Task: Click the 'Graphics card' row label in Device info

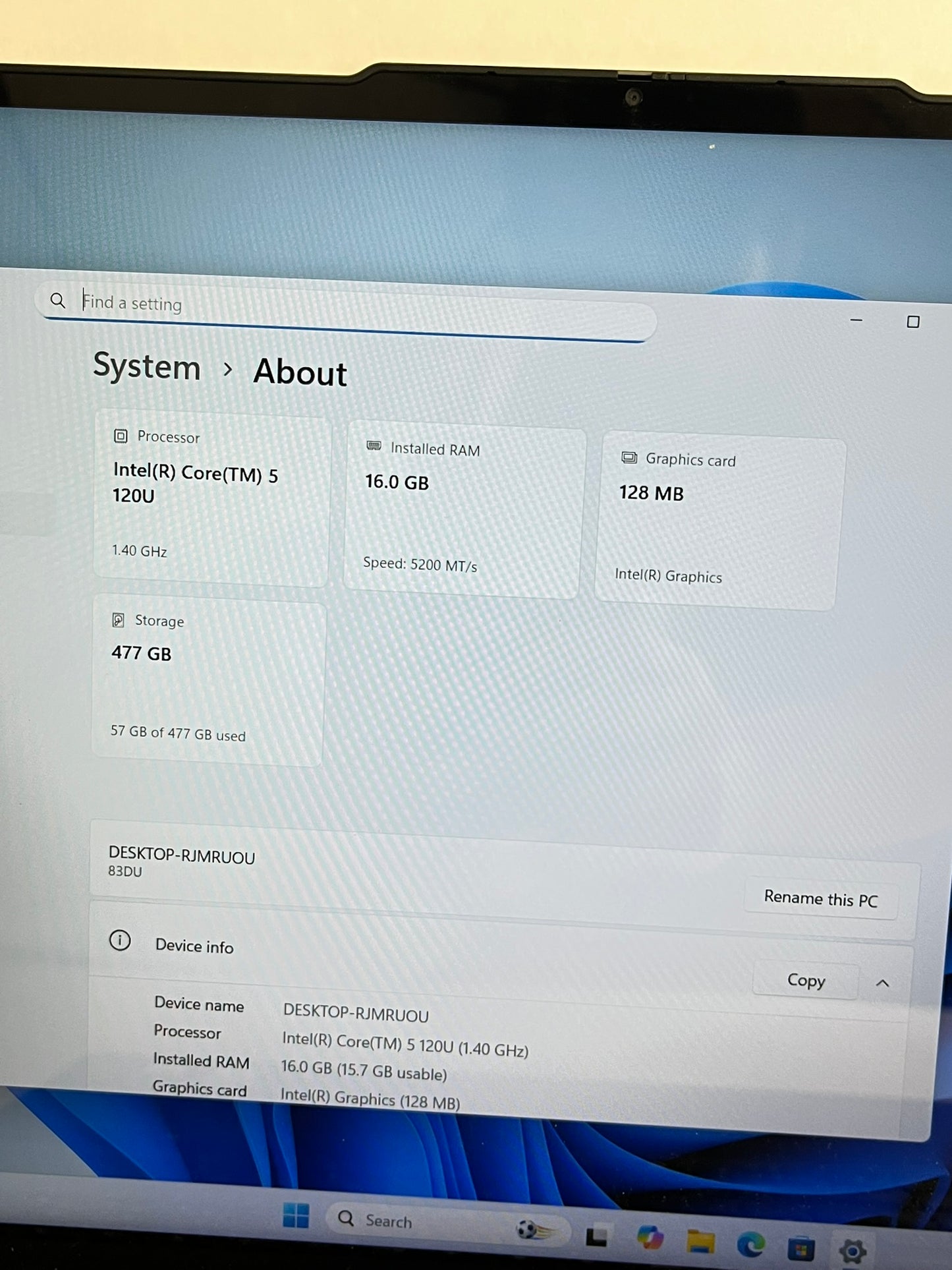Action: coord(200,1089)
